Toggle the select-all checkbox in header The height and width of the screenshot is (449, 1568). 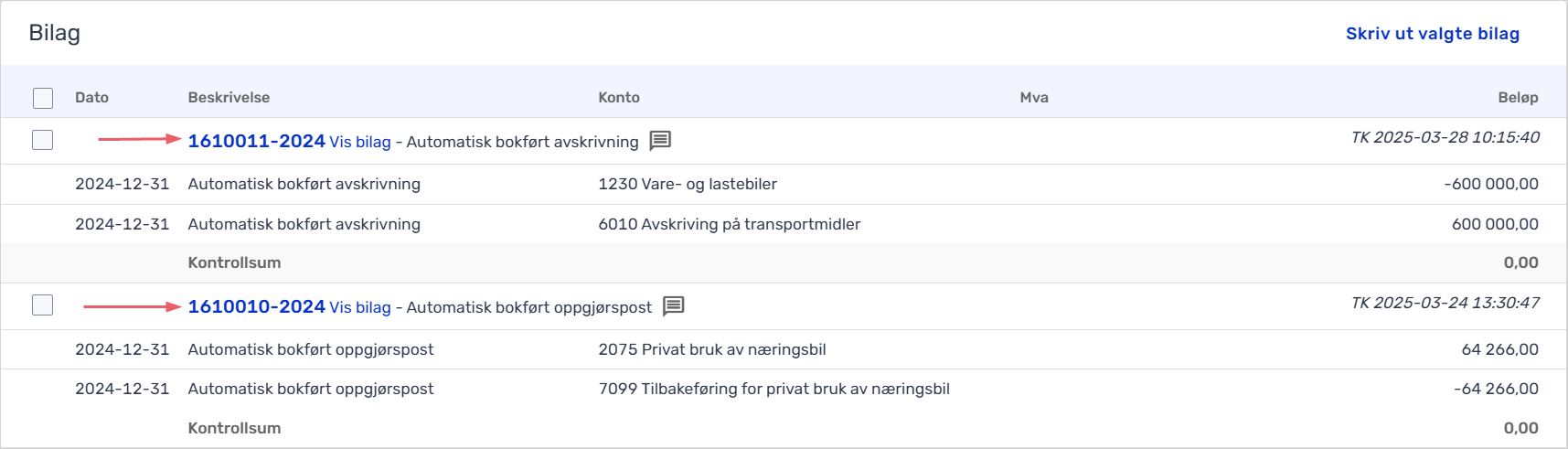point(43,98)
